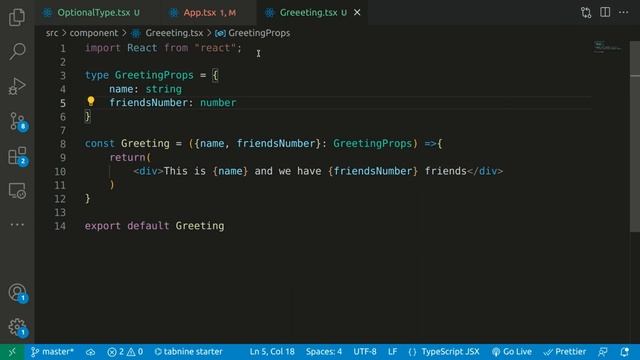Image resolution: width=640 pixels, height=360 pixels.
Task: Click Prettier in status bar
Action: [565, 351]
